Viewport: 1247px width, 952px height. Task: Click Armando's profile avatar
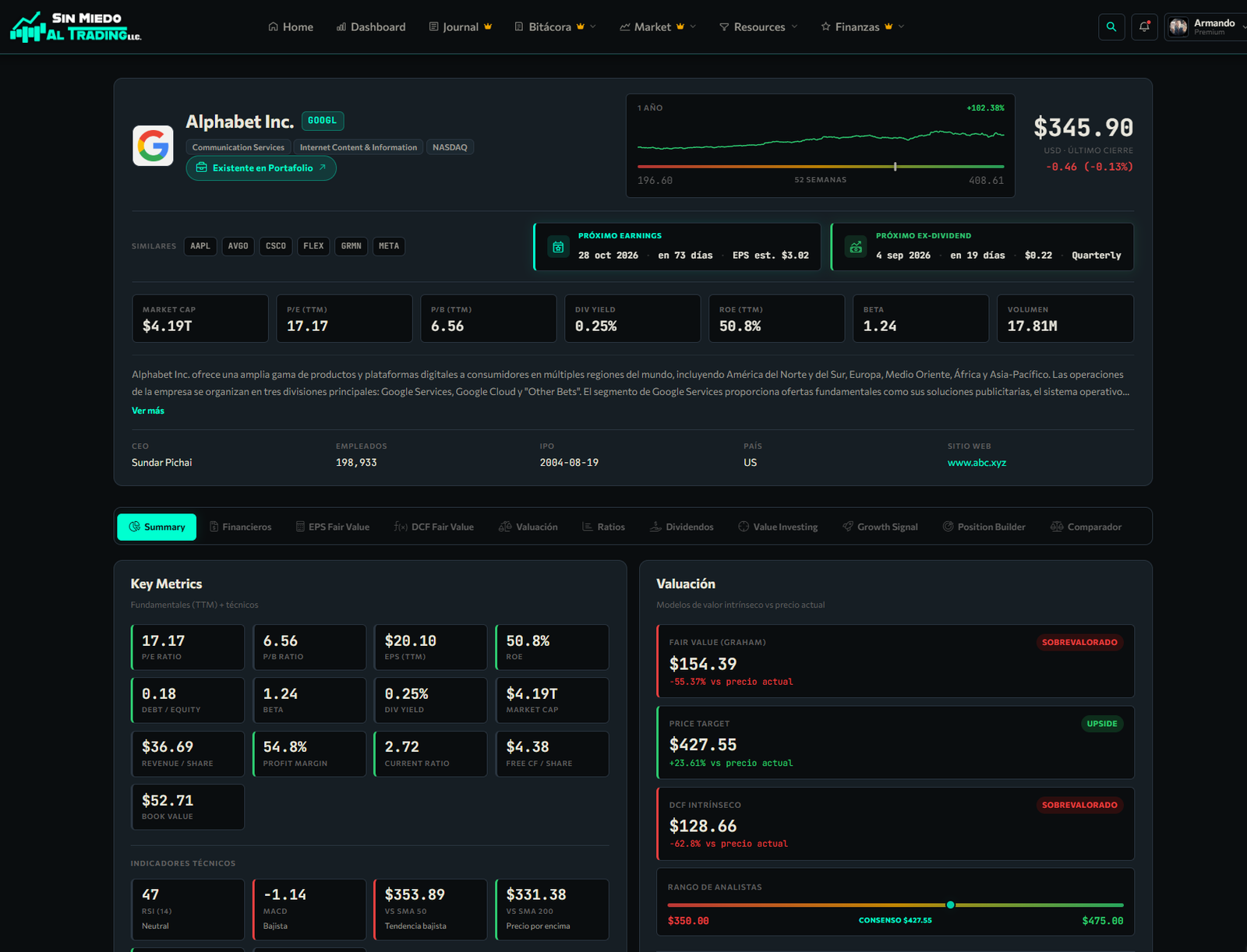[x=1178, y=26]
